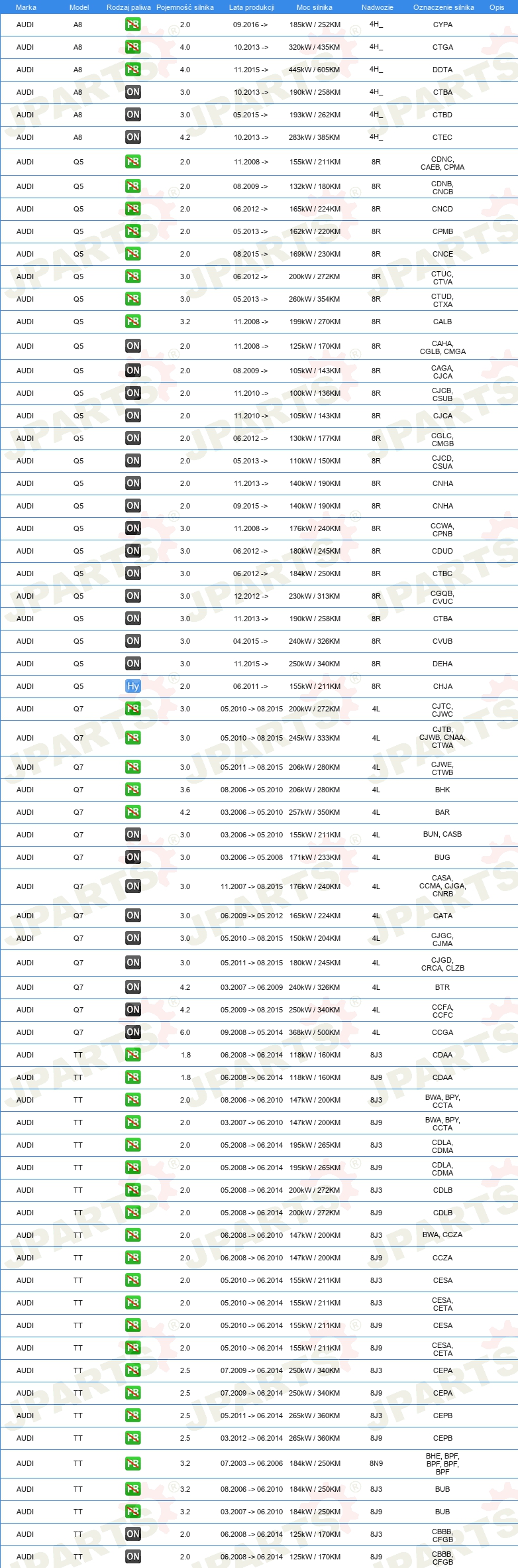This screenshot has width=518, height=1568.
Task: Click the 12.2012 -> production date cell
Action: (251, 596)
